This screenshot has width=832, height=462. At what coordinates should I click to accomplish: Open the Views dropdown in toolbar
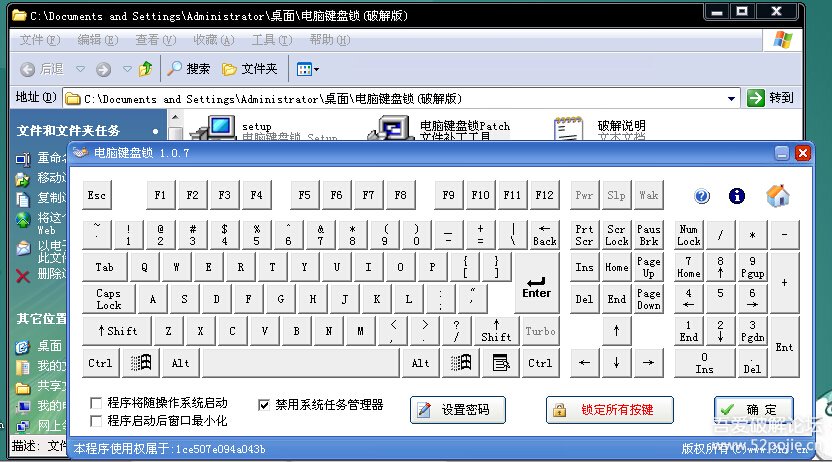307,69
